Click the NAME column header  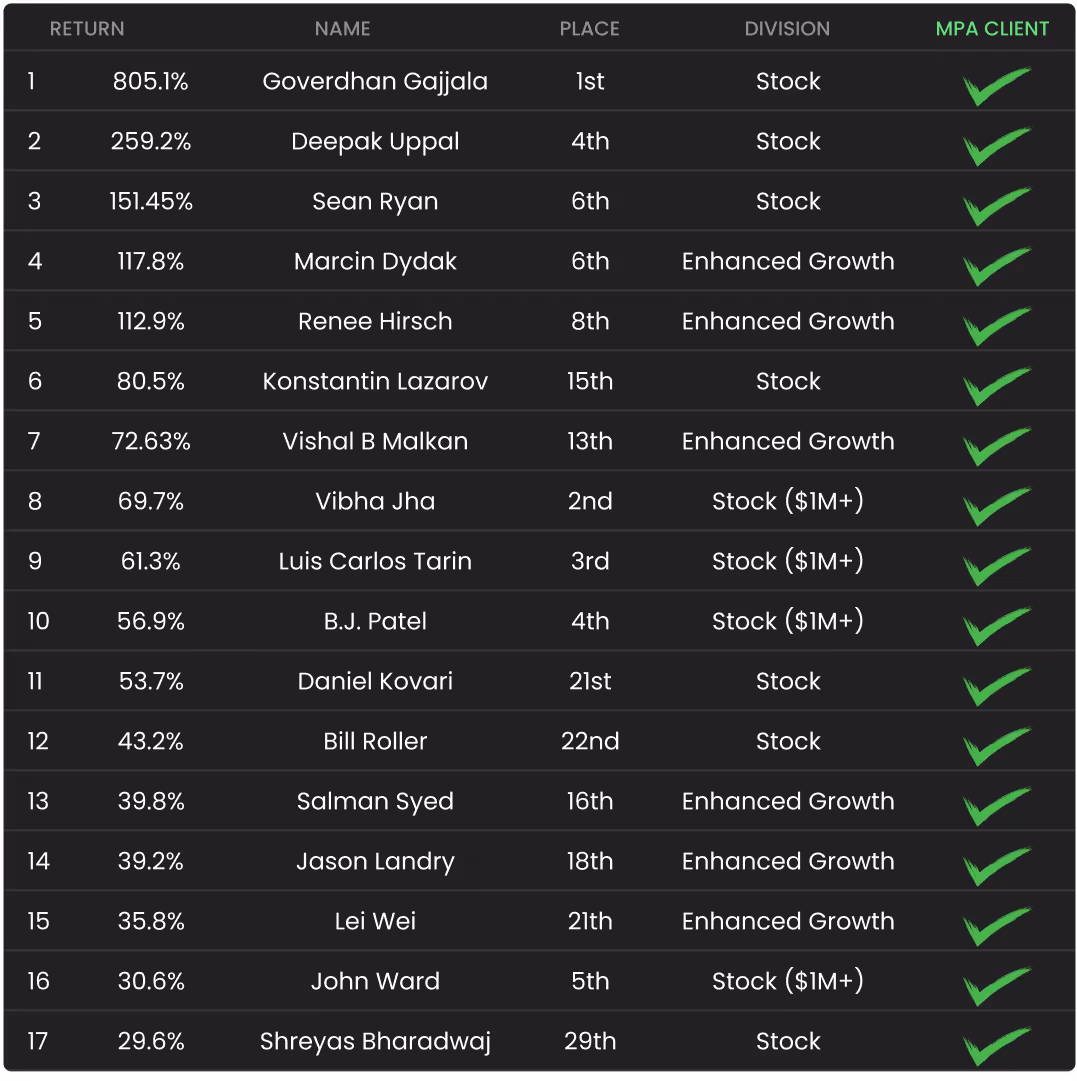coord(342,29)
